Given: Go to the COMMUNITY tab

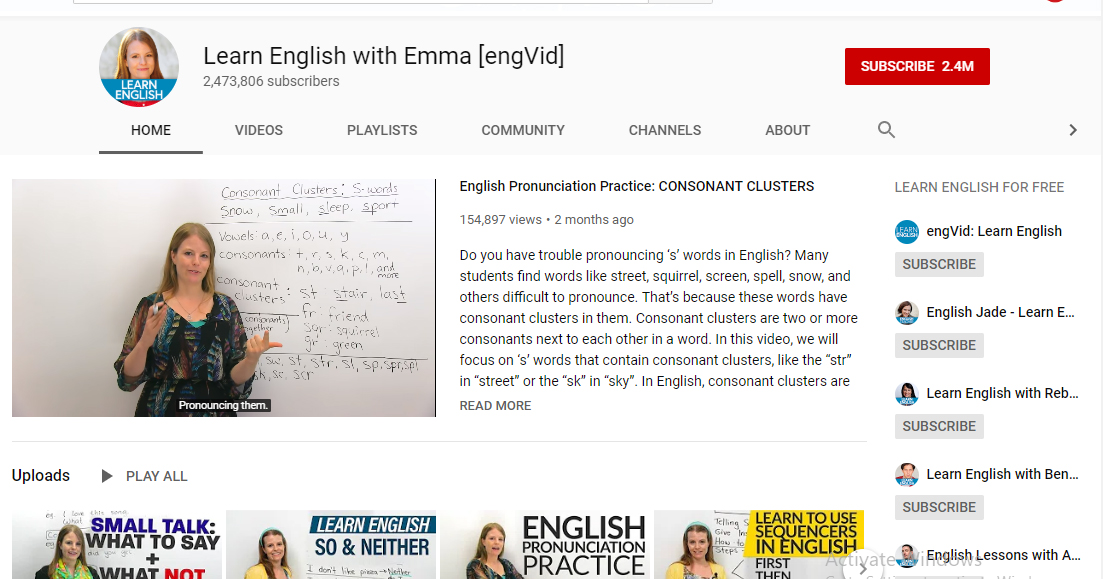Looking at the screenshot, I should (523, 130).
